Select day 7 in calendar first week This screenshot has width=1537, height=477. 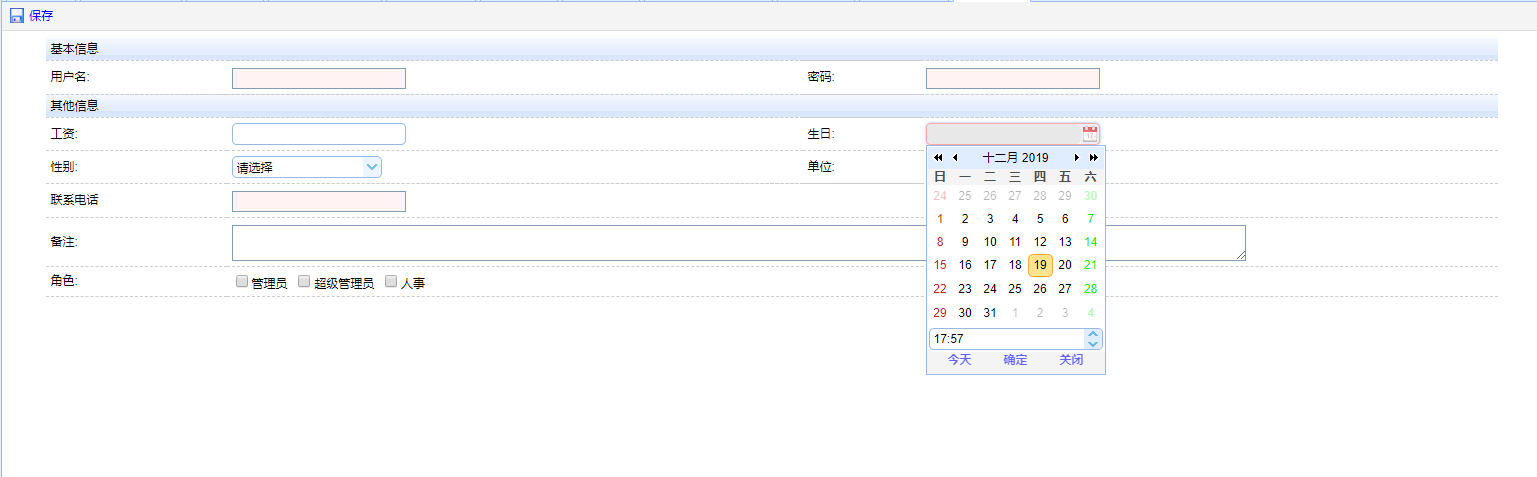[1090, 218]
